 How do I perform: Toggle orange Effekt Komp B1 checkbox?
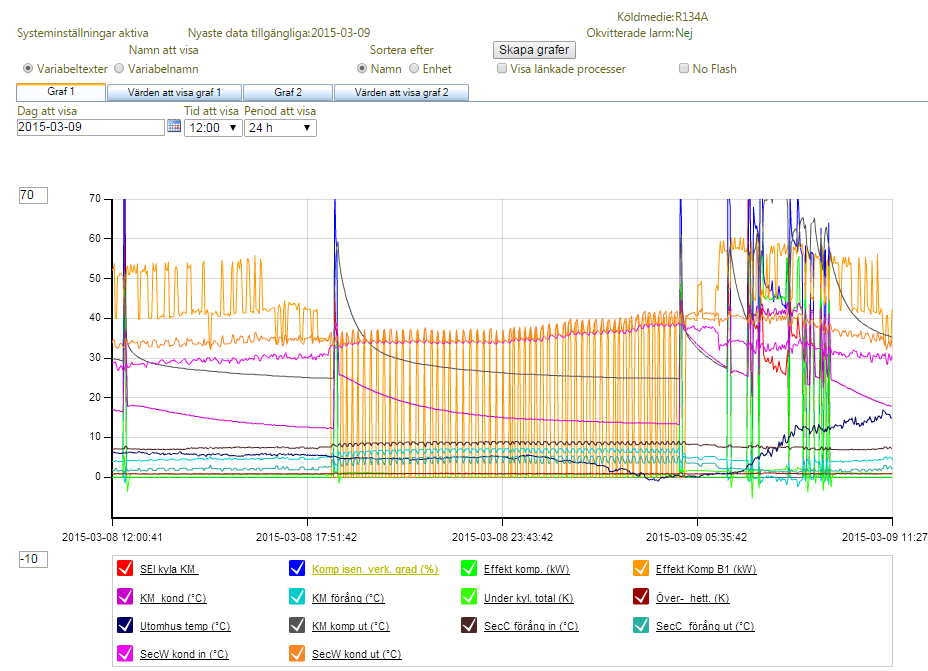coord(641,568)
